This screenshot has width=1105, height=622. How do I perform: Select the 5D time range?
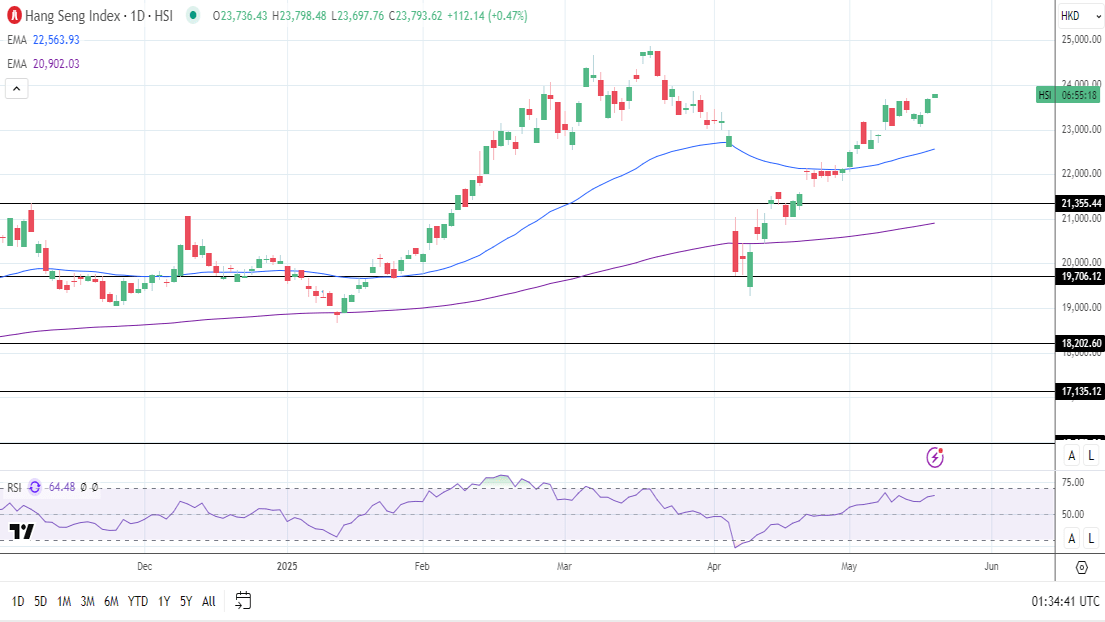coord(41,602)
